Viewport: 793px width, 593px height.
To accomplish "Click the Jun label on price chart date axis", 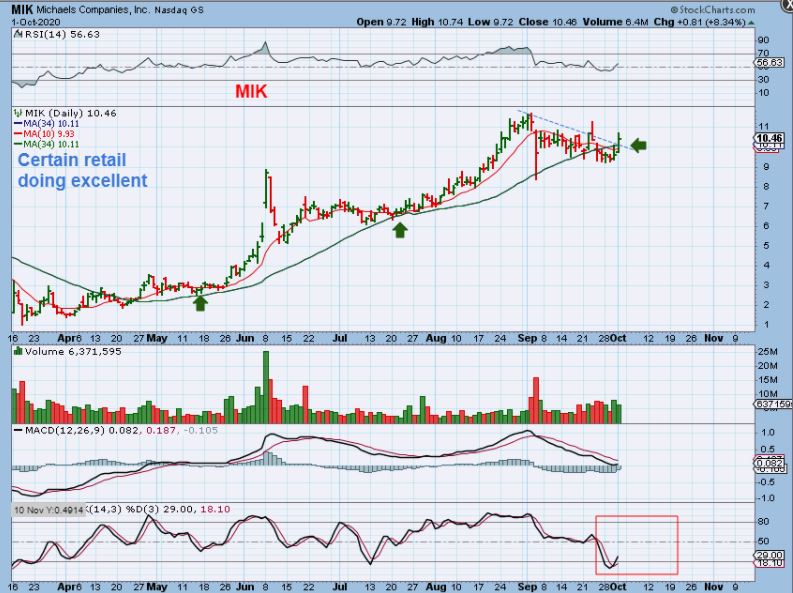I will point(245,338).
